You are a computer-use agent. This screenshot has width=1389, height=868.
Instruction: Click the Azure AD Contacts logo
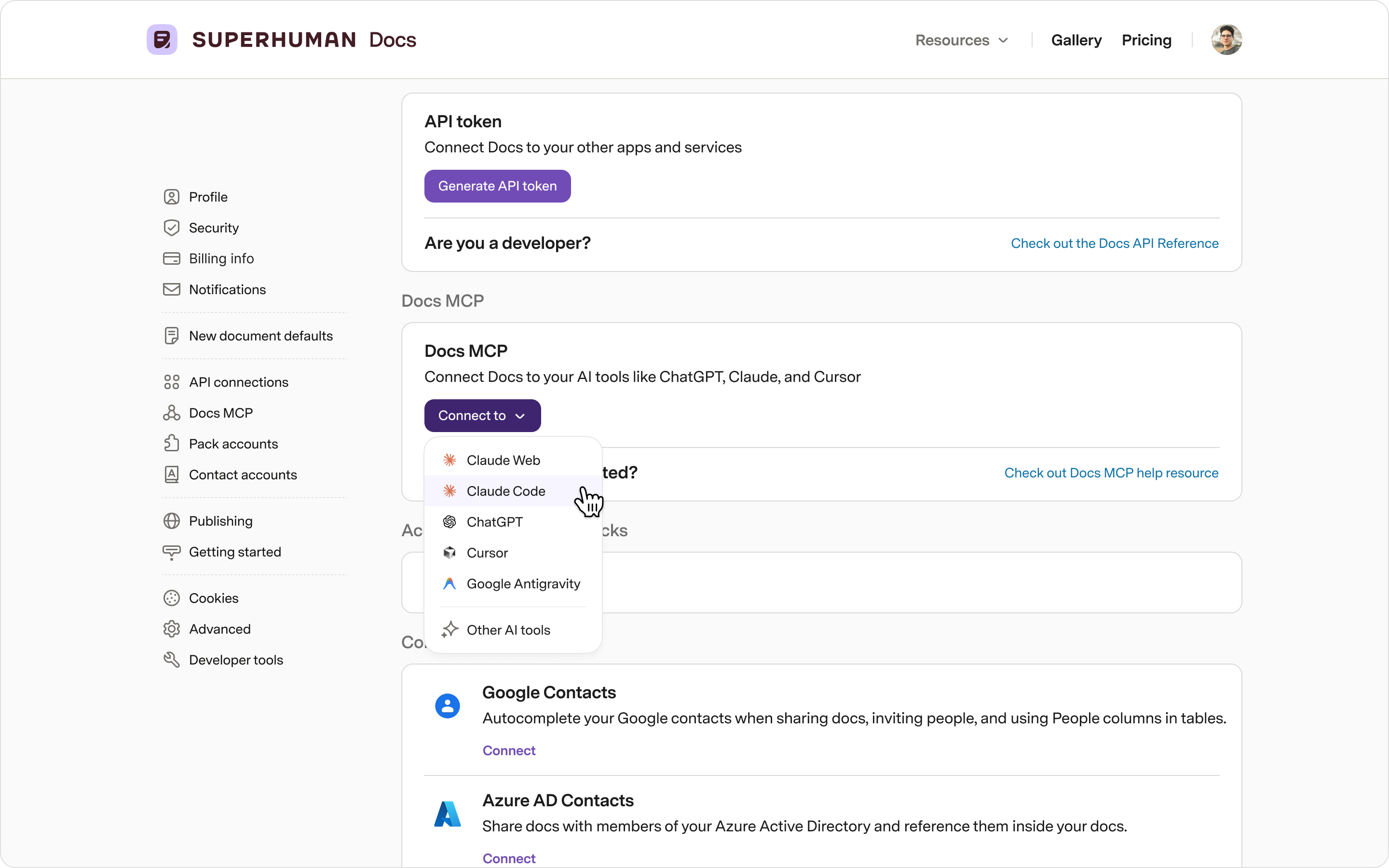(x=448, y=814)
